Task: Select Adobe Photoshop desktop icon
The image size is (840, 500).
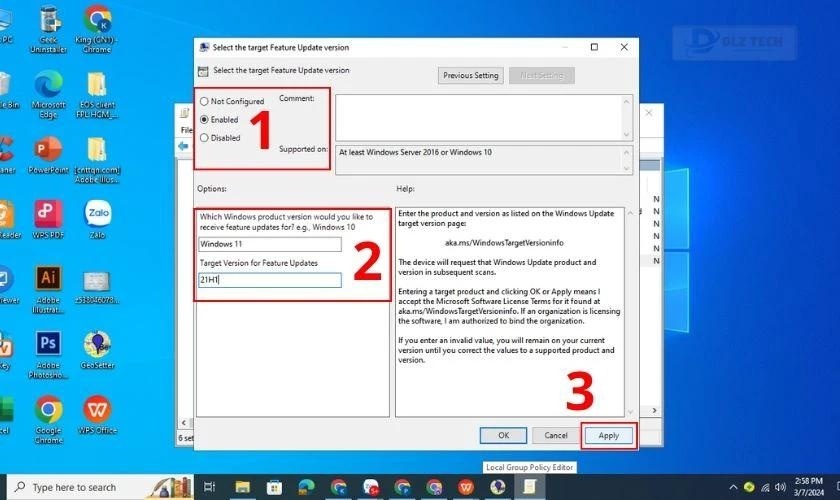Action: click(48, 355)
